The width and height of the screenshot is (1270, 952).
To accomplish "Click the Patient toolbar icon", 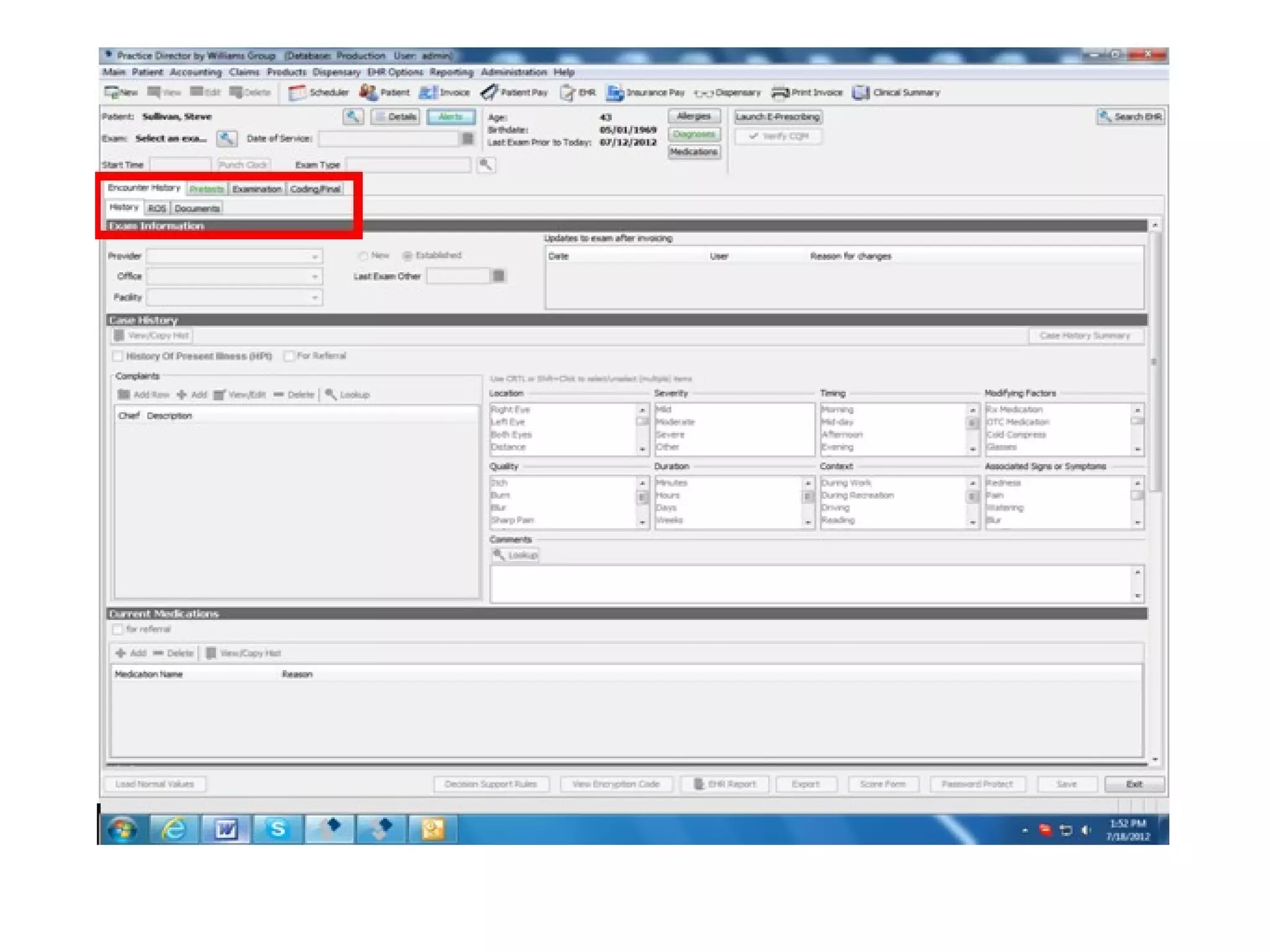I will [369, 92].
